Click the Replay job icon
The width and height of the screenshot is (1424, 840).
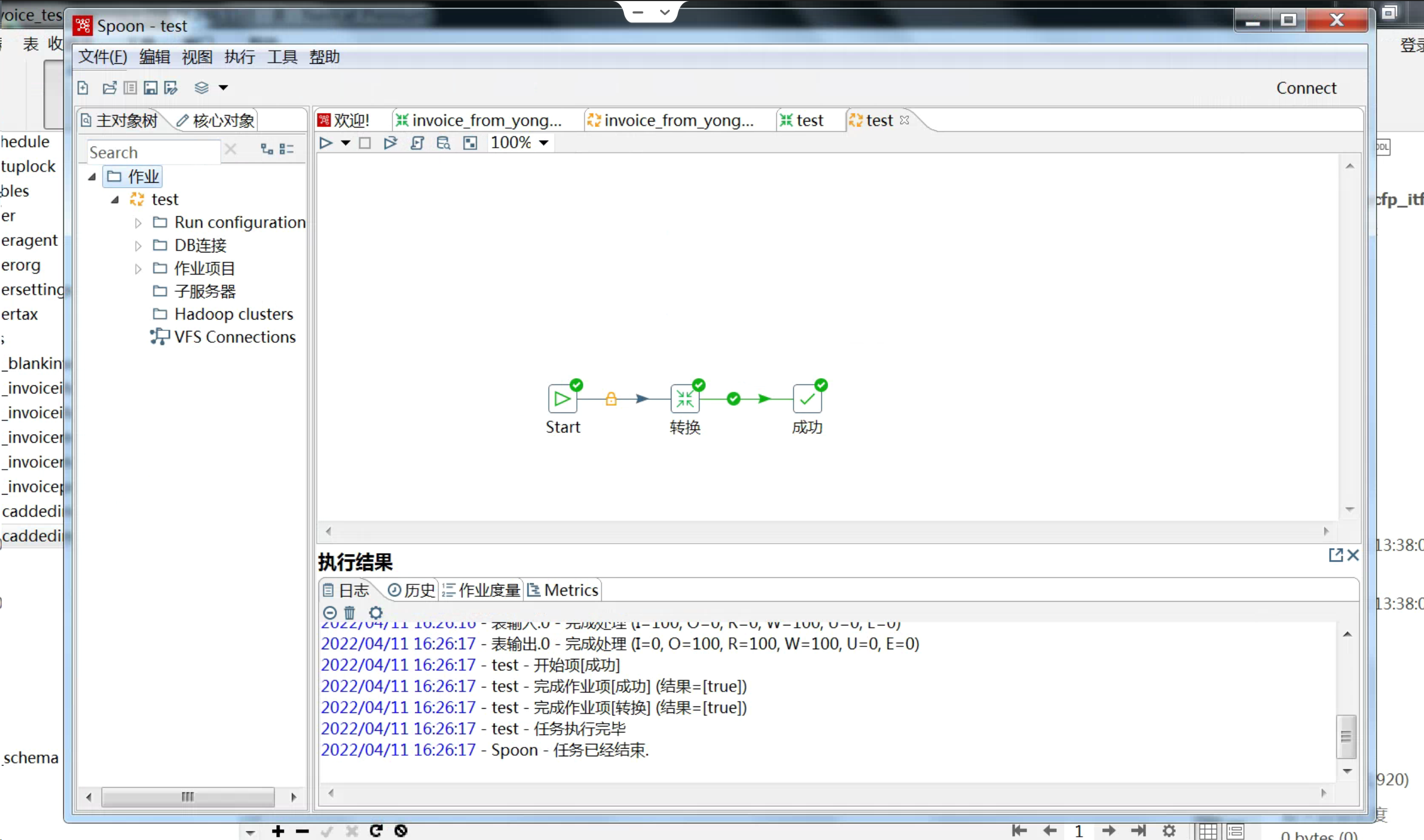[390, 143]
